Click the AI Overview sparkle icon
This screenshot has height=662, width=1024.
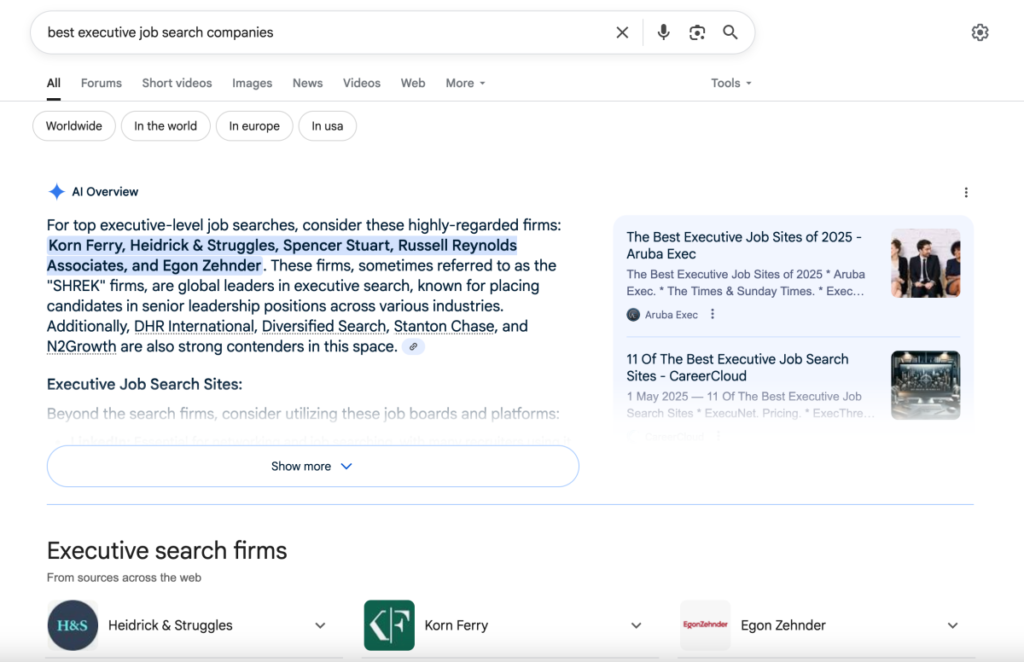57,191
